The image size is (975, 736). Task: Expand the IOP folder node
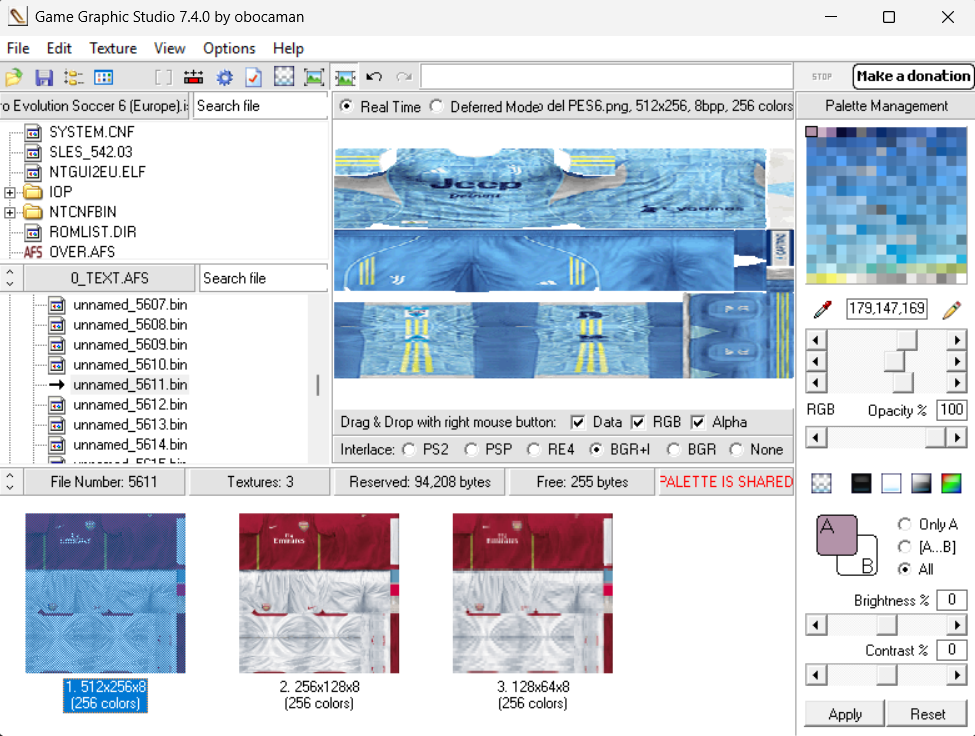click(x=9, y=193)
